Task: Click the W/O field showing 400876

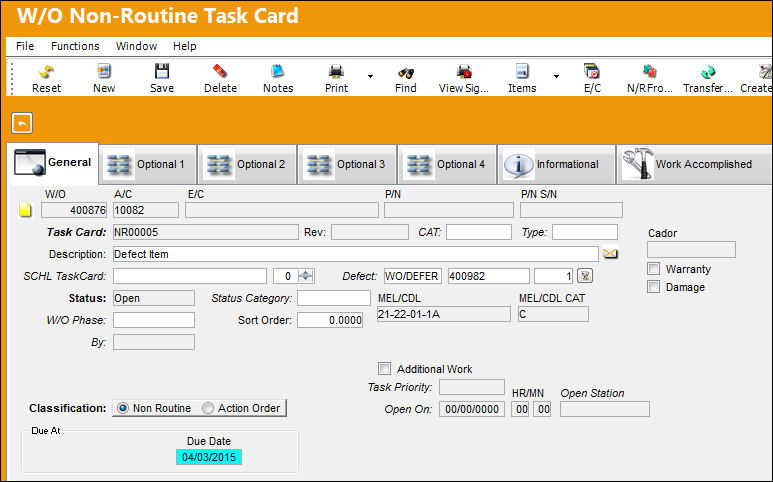Action: pyautogui.click(x=74, y=210)
